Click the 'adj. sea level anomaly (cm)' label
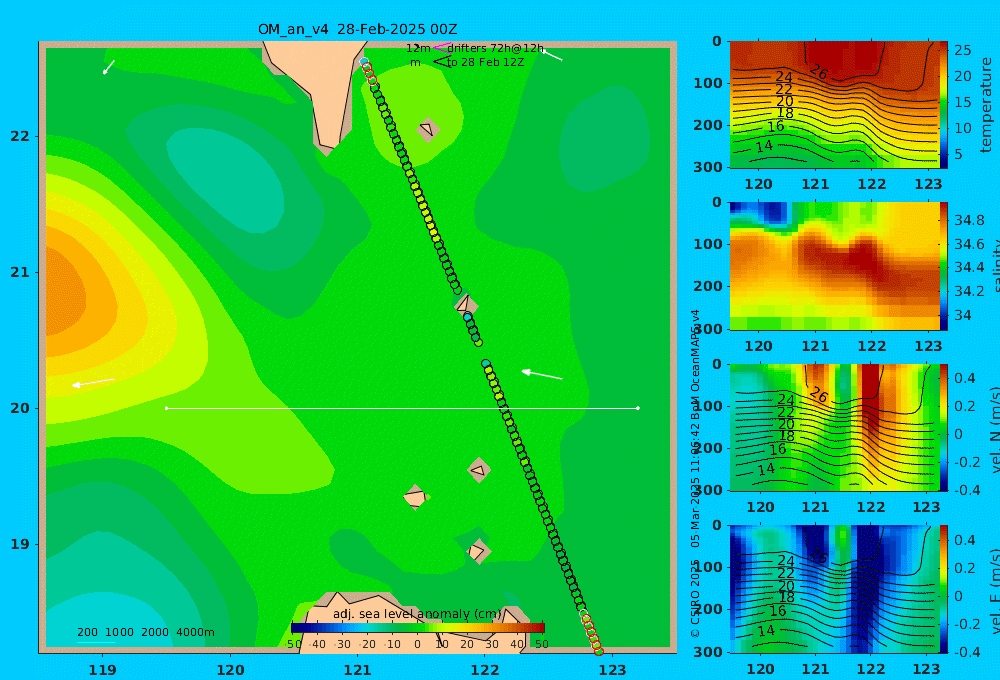 click(x=417, y=614)
